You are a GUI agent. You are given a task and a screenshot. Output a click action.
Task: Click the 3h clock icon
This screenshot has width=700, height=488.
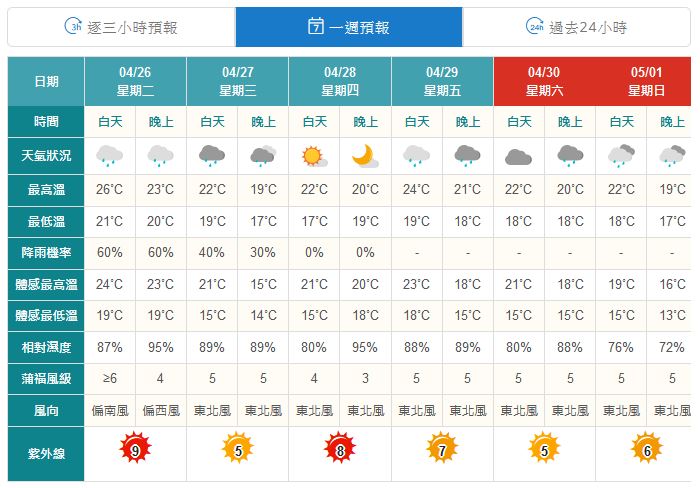73,26
